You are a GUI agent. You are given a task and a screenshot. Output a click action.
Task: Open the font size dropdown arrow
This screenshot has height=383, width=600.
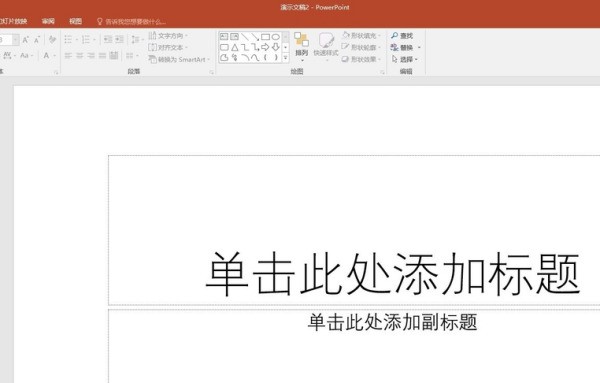pos(16,39)
